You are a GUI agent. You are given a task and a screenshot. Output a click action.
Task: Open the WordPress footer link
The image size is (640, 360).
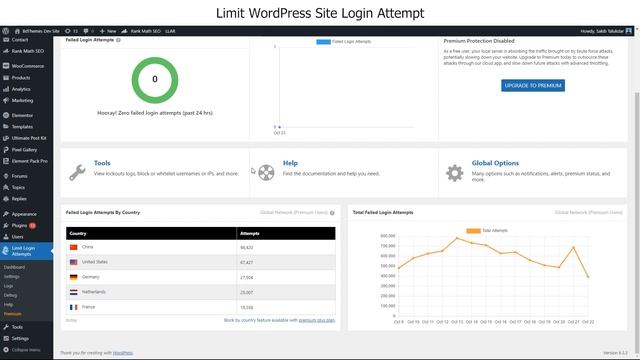click(x=123, y=353)
